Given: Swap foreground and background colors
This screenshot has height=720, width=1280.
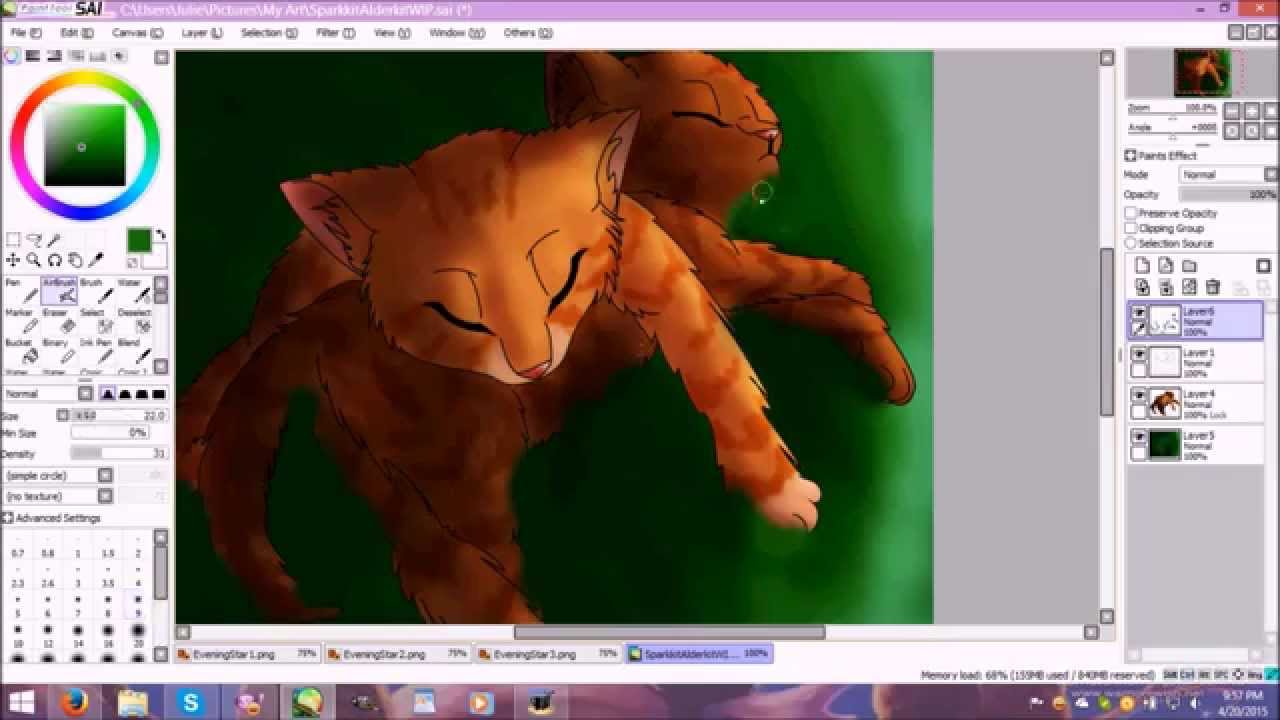Looking at the screenshot, I should click(x=160, y=236).
